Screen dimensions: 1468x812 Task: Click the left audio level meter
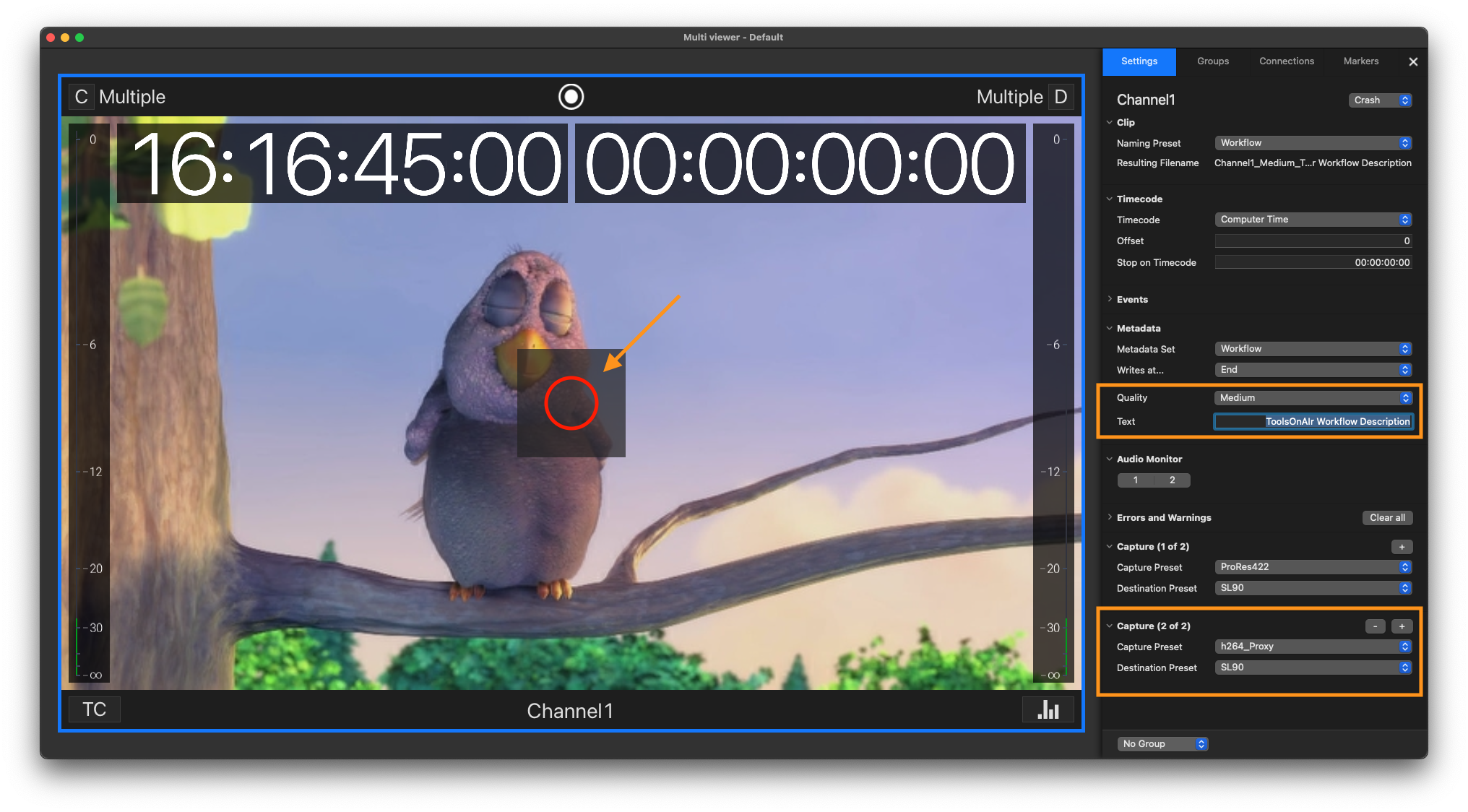point(89,403)
